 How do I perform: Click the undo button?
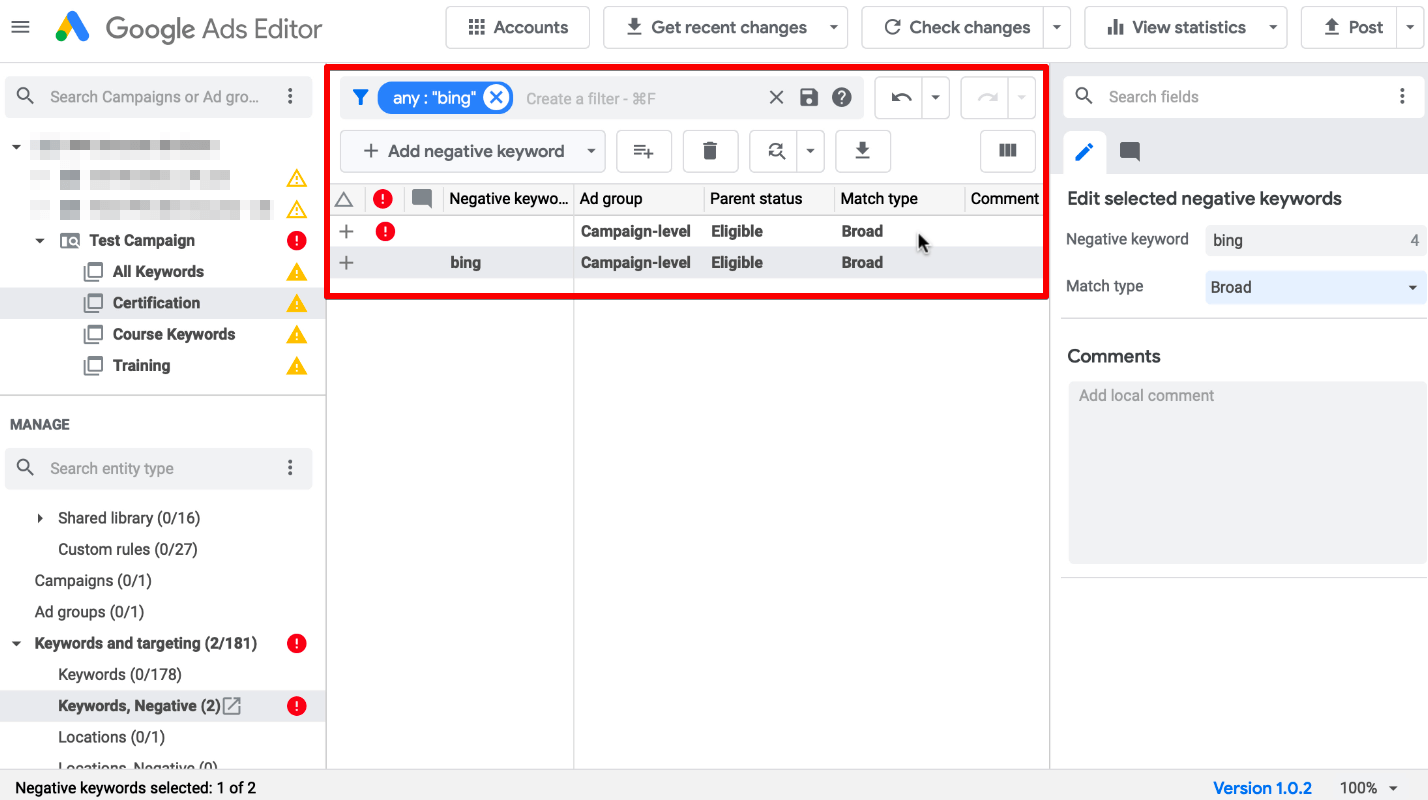click(900, 97)
